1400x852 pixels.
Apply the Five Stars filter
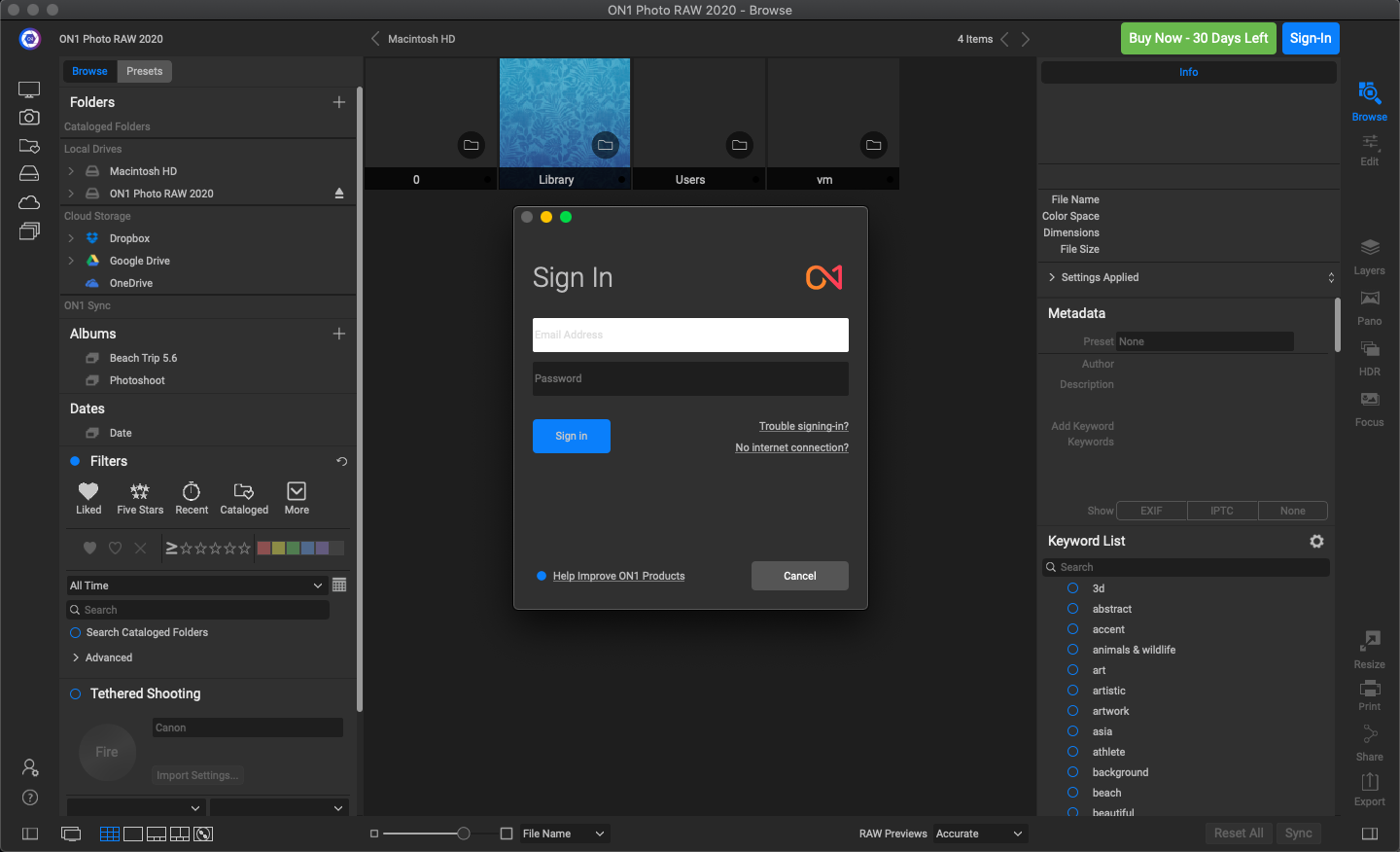(140, 492)
